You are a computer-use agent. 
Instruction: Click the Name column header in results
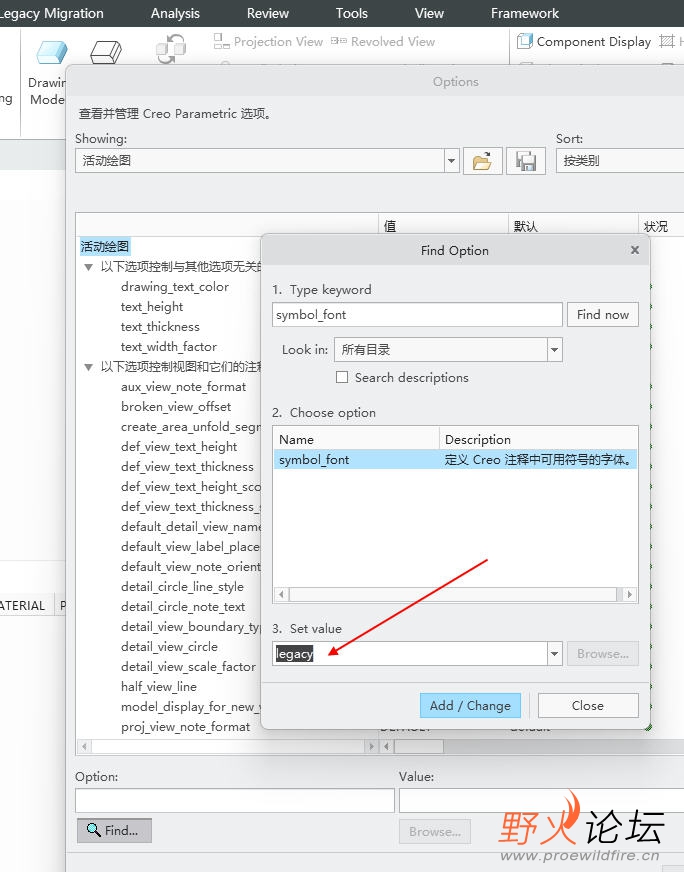356,439
